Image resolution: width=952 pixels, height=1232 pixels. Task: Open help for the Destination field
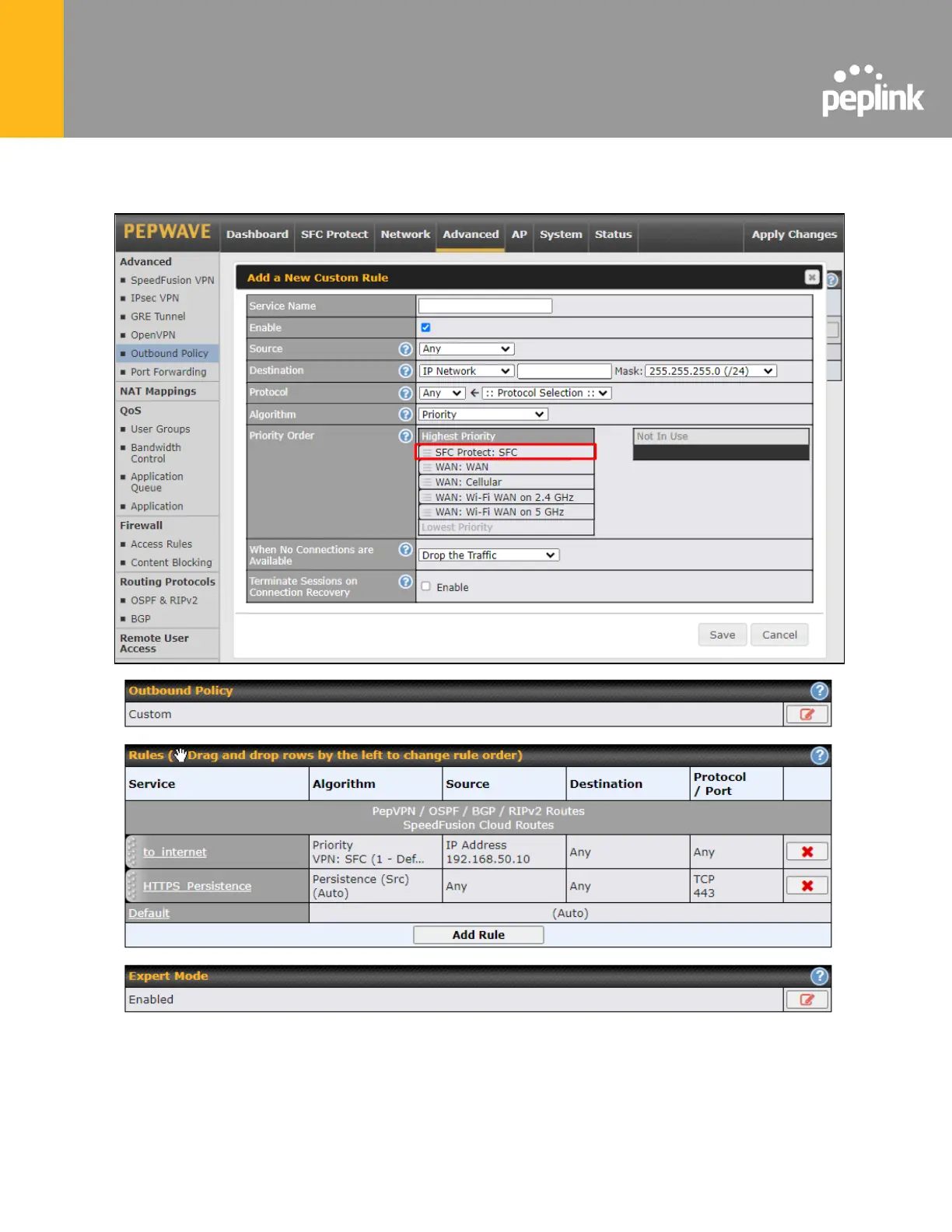pyautogui.click(x=405, y=371)
